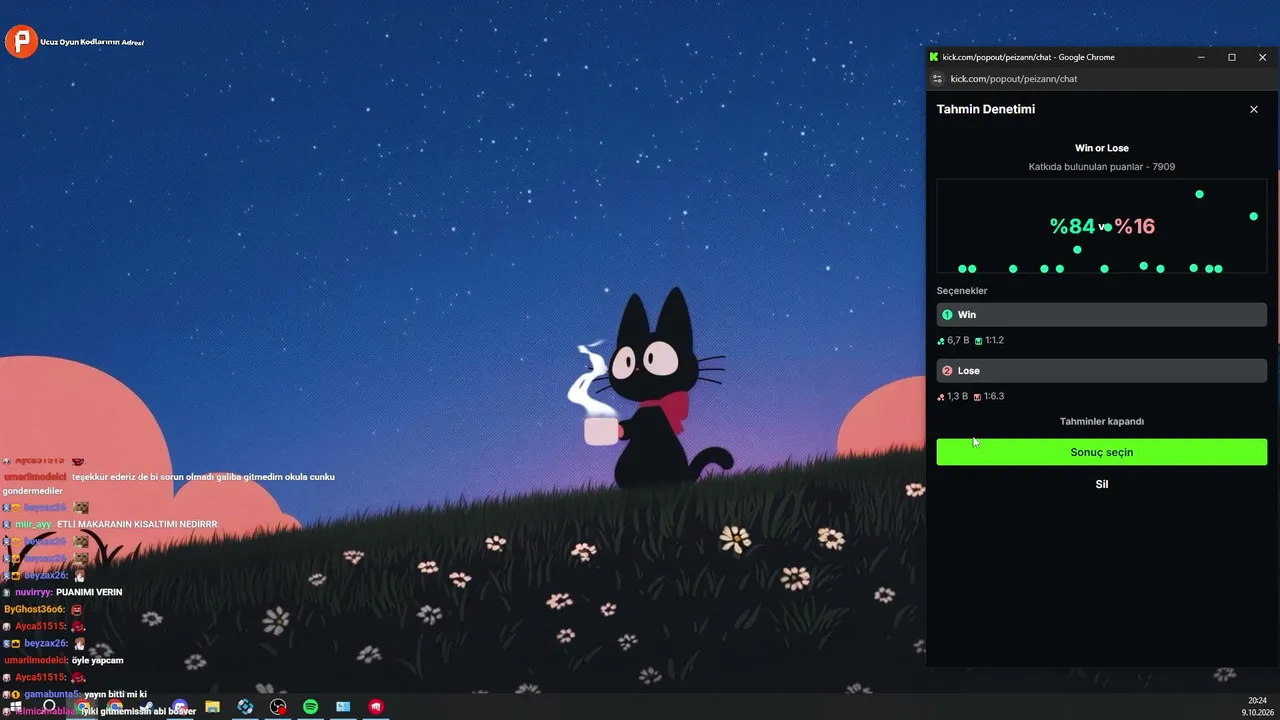Click the Katkıda bulunulan puanlar - 7909 text
Image resolution: width=1280 pixels, height=720 pixels.
coord(1102,167)
